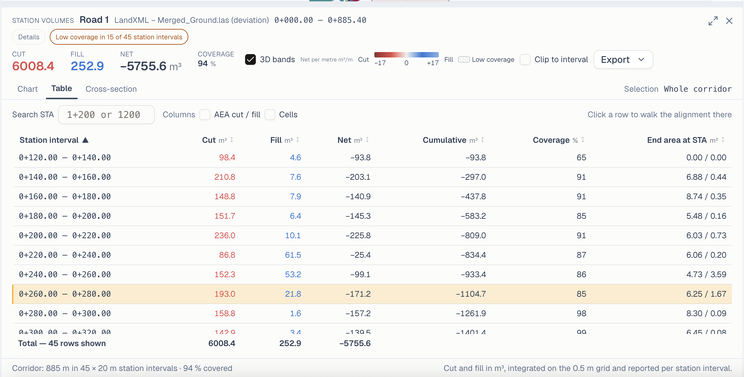Click end area value 4.73 / 3.59
The image size is (744, 377).
pyautogui.click(x=706, y=274)
